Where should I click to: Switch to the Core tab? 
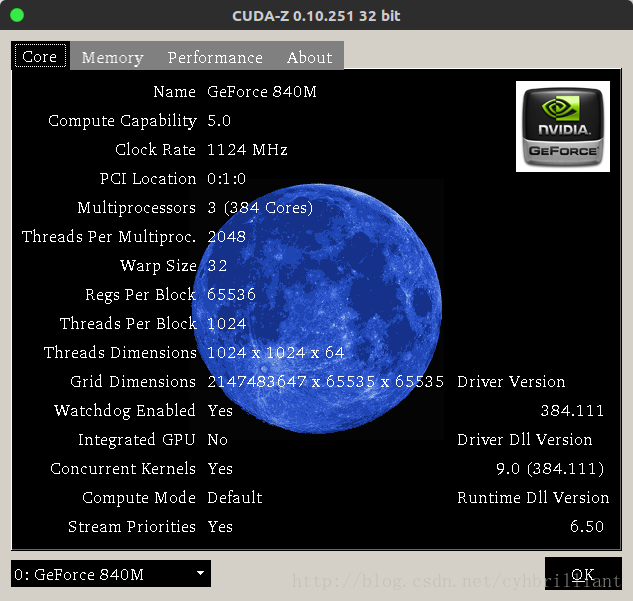pos(40,56)
